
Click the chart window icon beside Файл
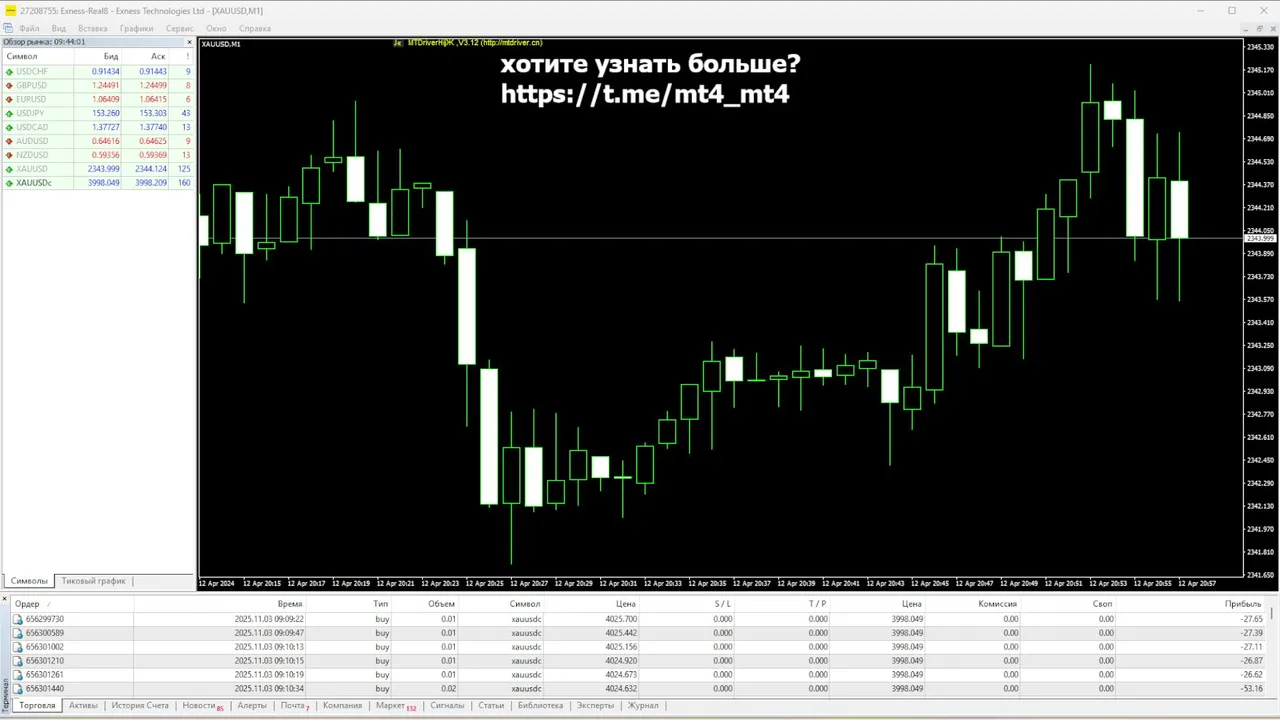pyautogui.click(x=9, y=29)
